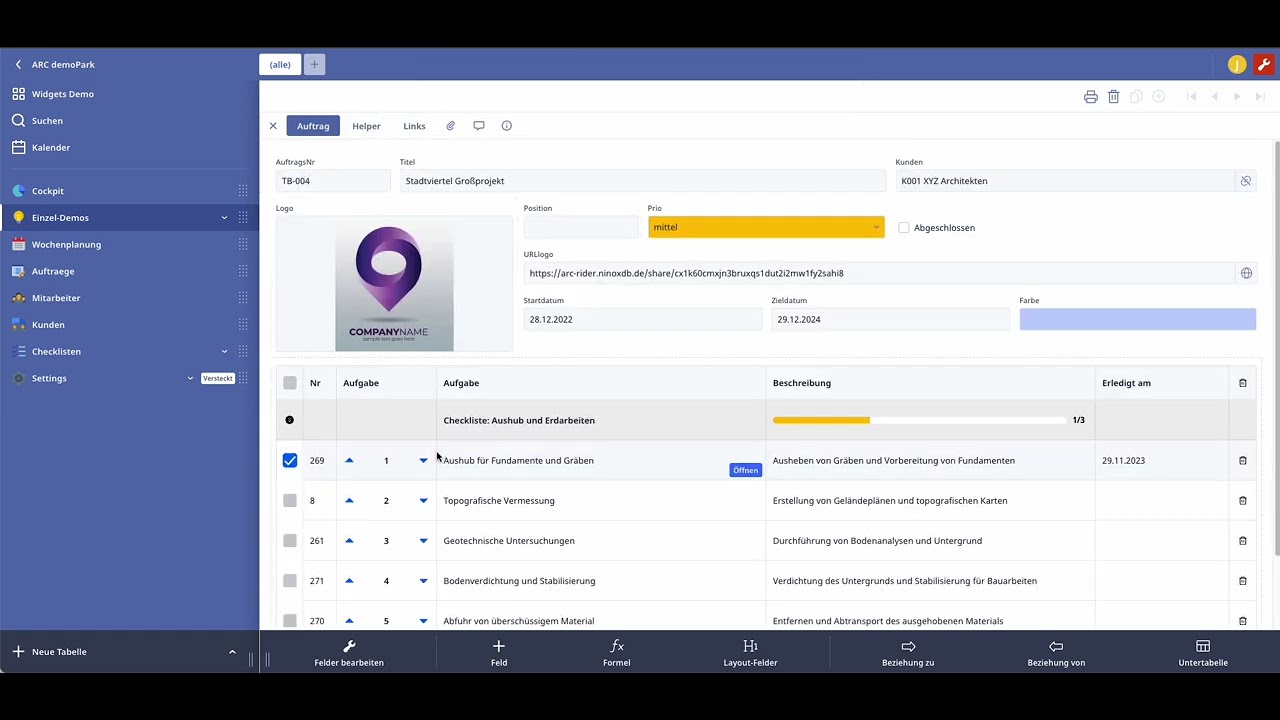
Task: Open the Kalender sidebar entry
Action: click(51, 148)
